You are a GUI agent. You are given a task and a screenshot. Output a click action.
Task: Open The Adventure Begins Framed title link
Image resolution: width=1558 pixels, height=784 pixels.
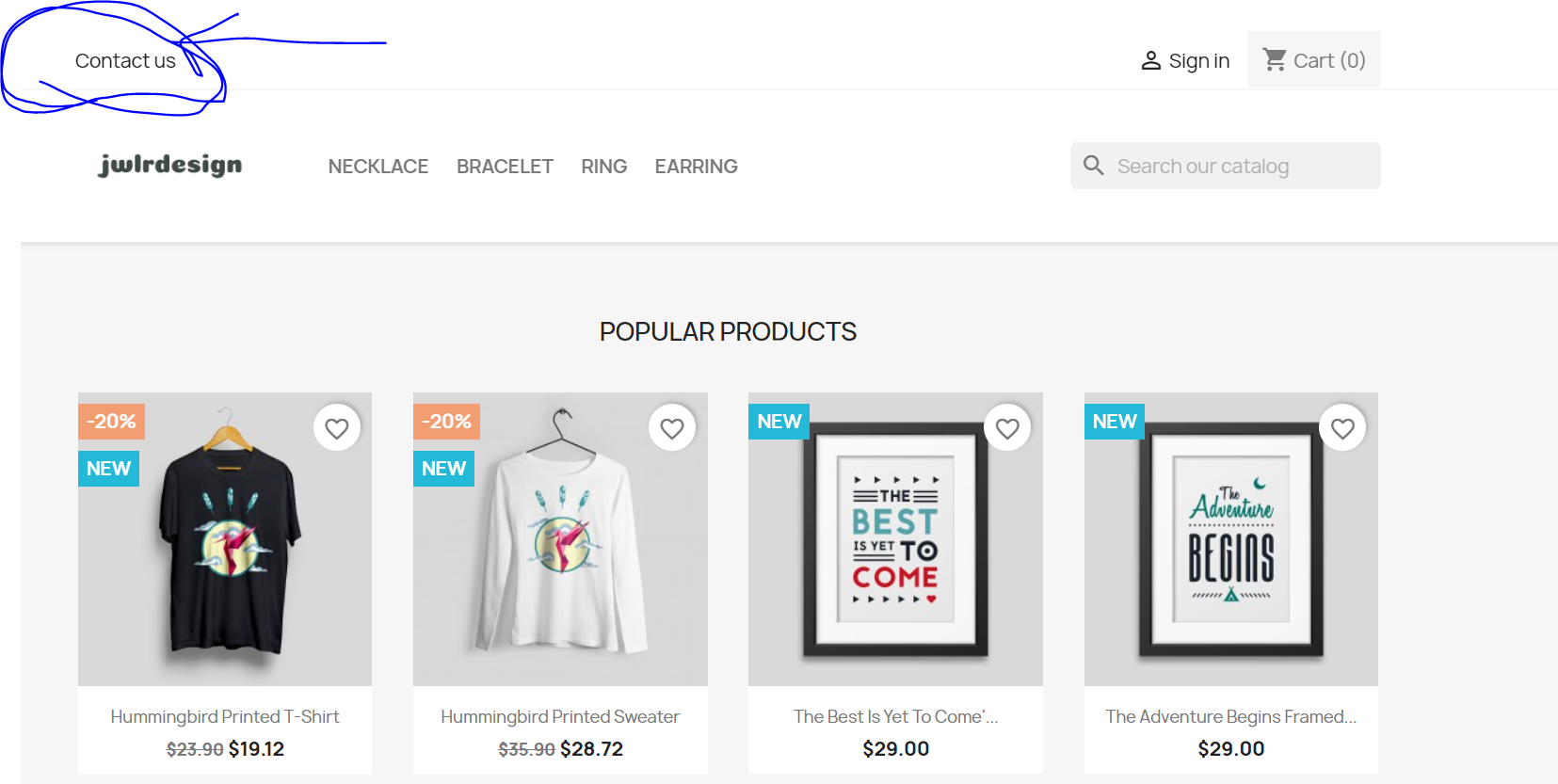click(x=1231, y=716)
